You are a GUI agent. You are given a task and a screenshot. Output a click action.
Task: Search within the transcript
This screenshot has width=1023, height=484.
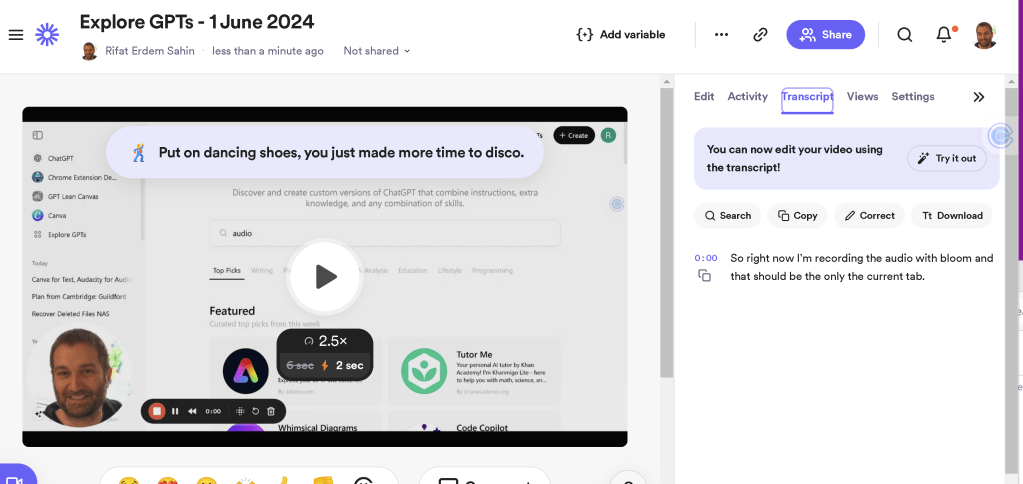tap(727, 216)
